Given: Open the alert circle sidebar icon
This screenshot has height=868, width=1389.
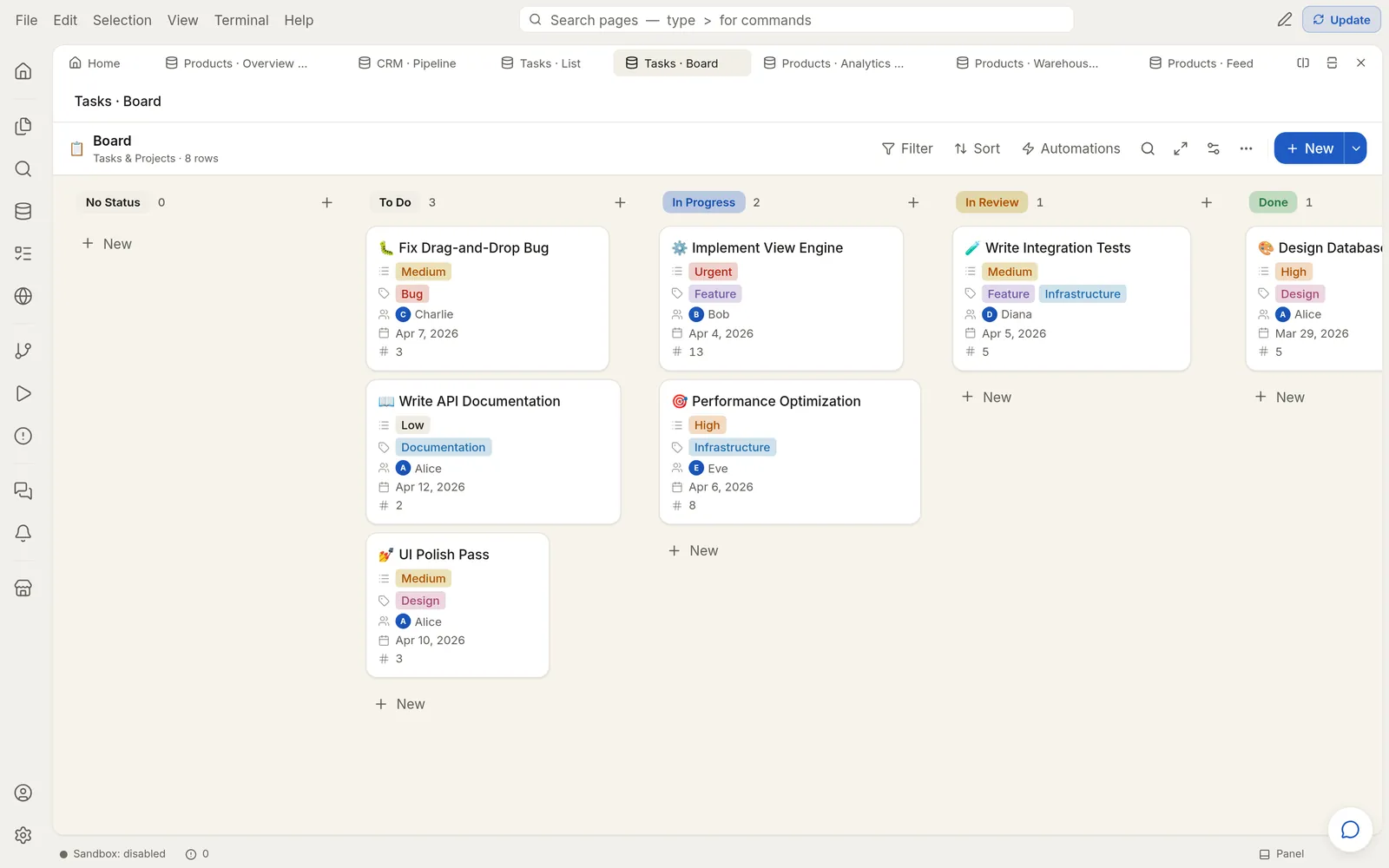Looking at the screenshot, I should point(23,436).
